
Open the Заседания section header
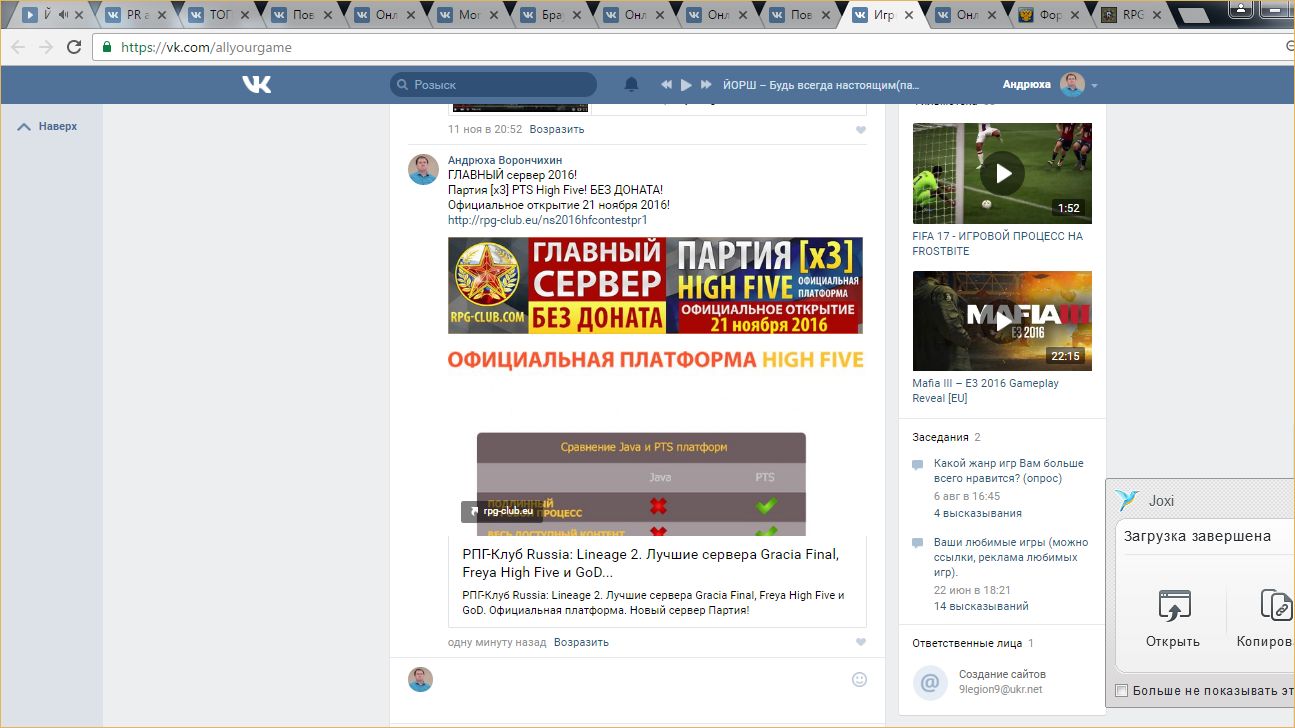[x=940, y=437]
